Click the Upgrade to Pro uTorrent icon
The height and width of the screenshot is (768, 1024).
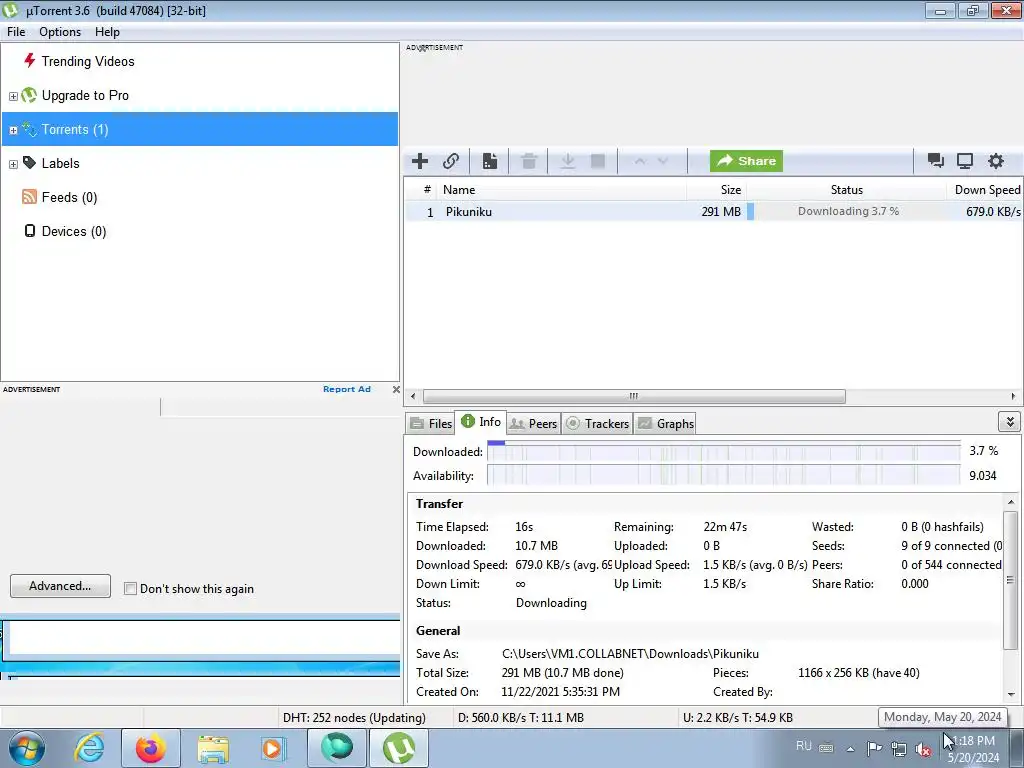(x=29, y=95)
